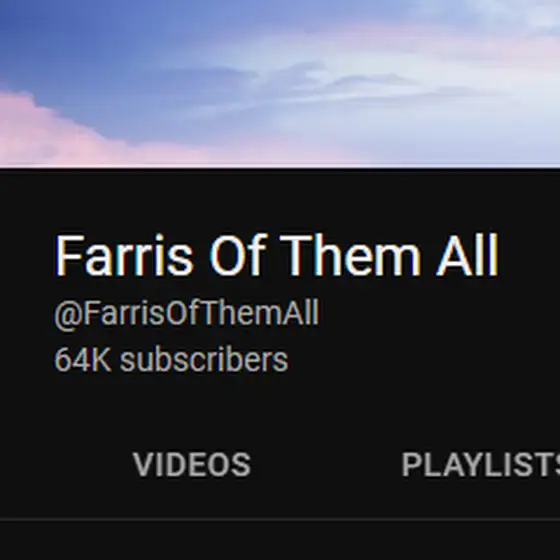The image size is (560, 560).
Task: Open the channel banner image
Action: point(280,83)
